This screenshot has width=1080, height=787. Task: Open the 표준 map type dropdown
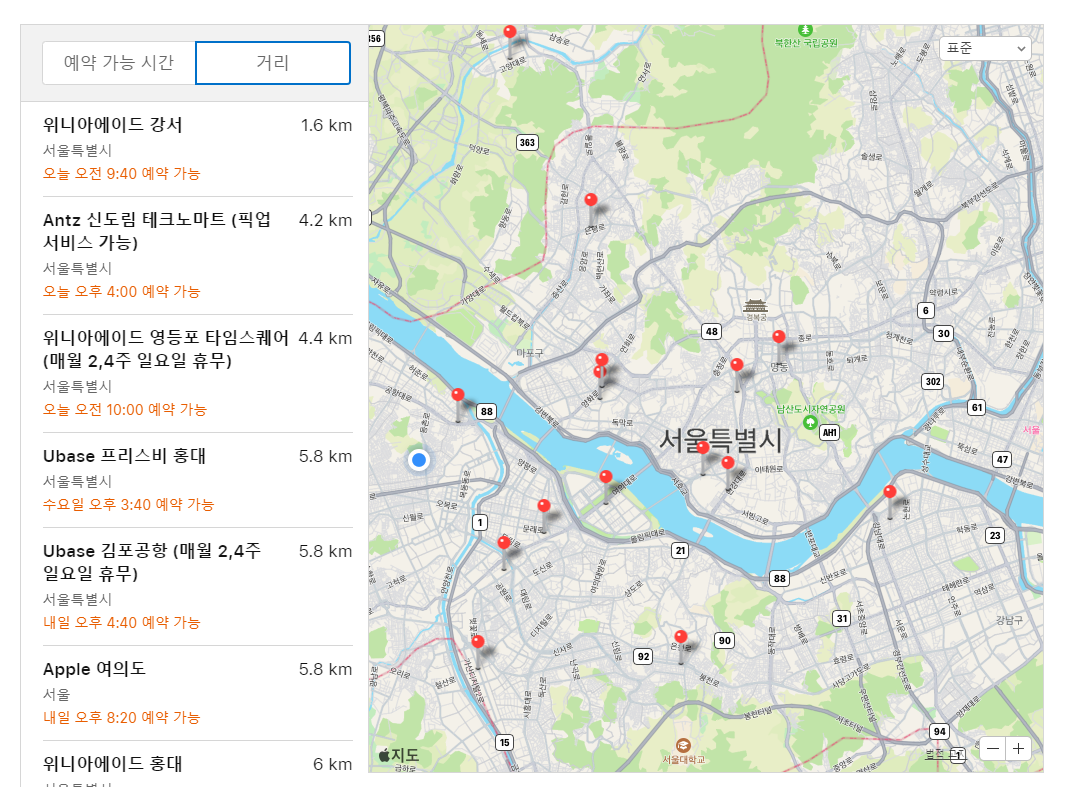[x=985, y=48]
